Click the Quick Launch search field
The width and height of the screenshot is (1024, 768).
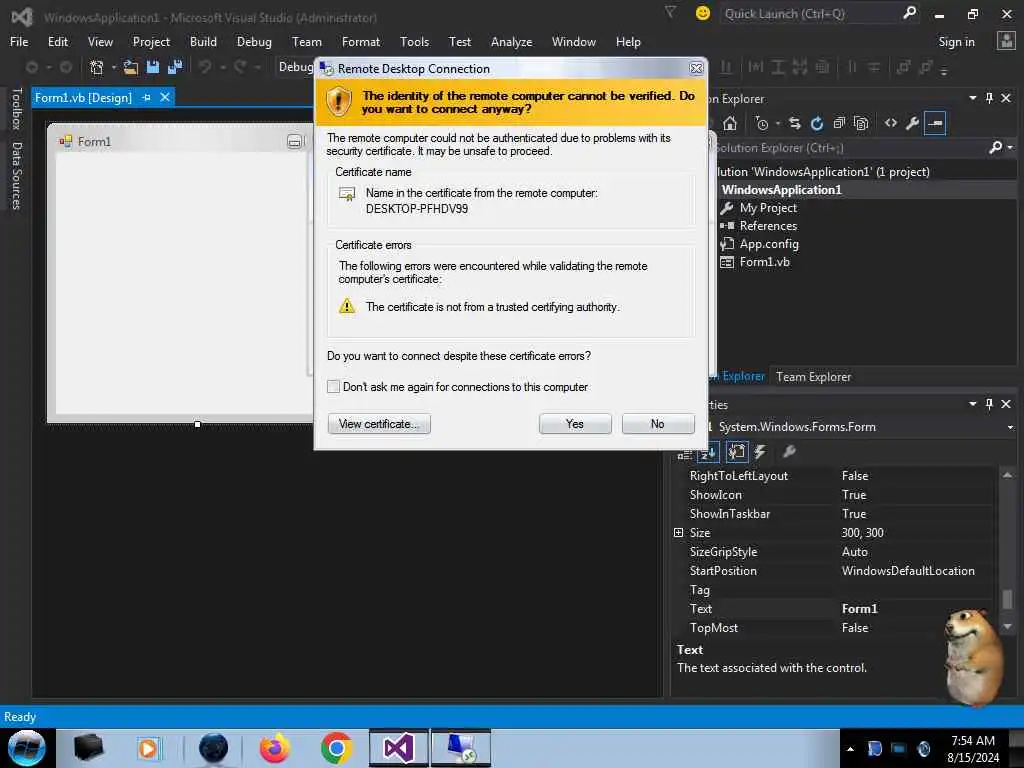[810, 14]
